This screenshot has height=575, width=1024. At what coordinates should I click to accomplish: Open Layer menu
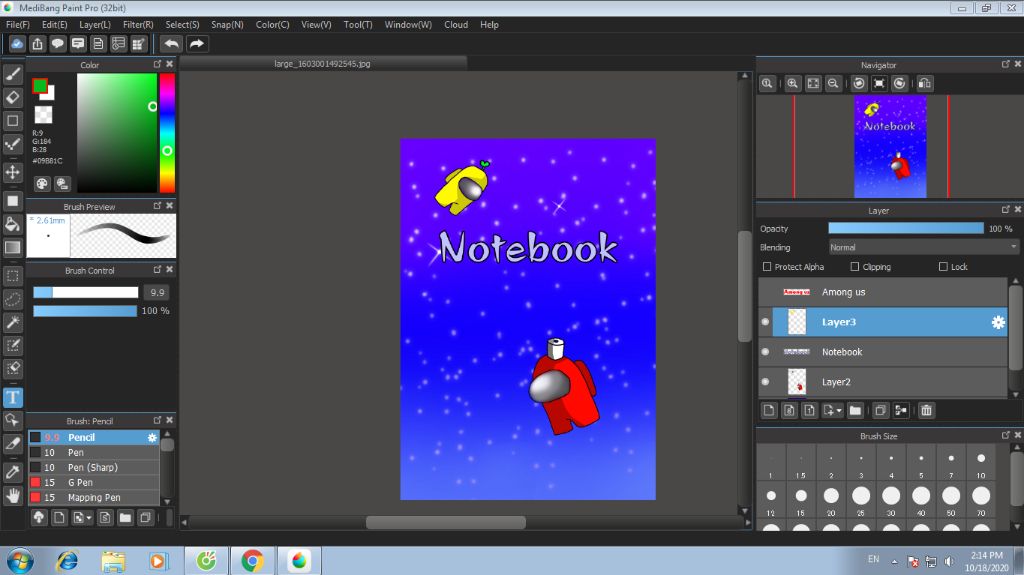(x=95, y=24)
